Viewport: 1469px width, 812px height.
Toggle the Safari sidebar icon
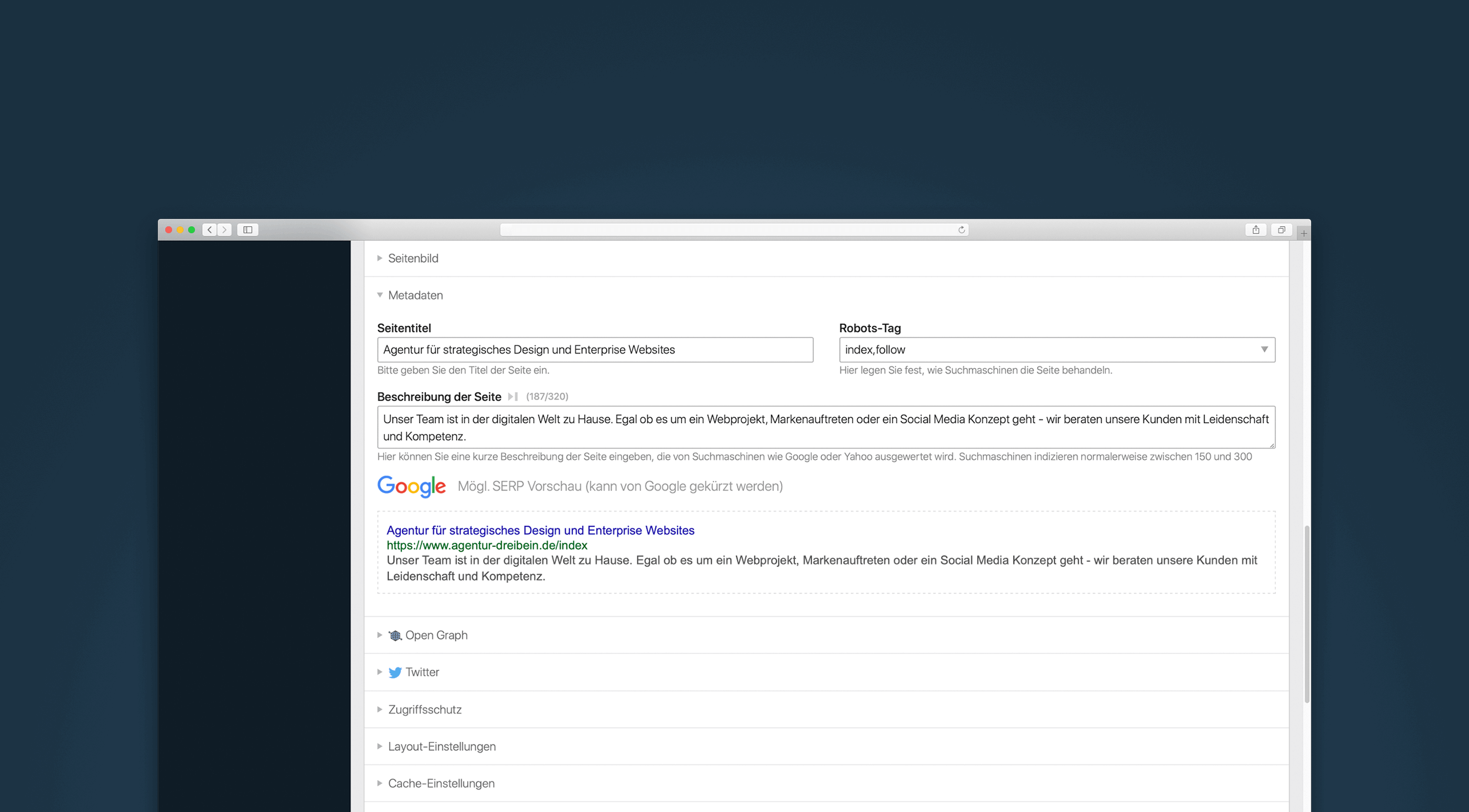247,230
